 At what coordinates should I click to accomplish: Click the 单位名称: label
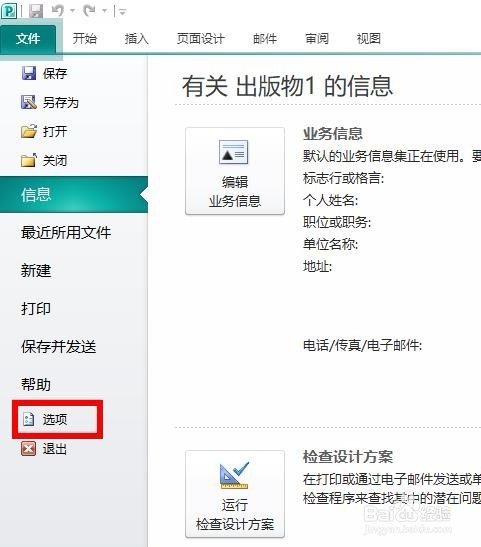click(x=330, y=244)
